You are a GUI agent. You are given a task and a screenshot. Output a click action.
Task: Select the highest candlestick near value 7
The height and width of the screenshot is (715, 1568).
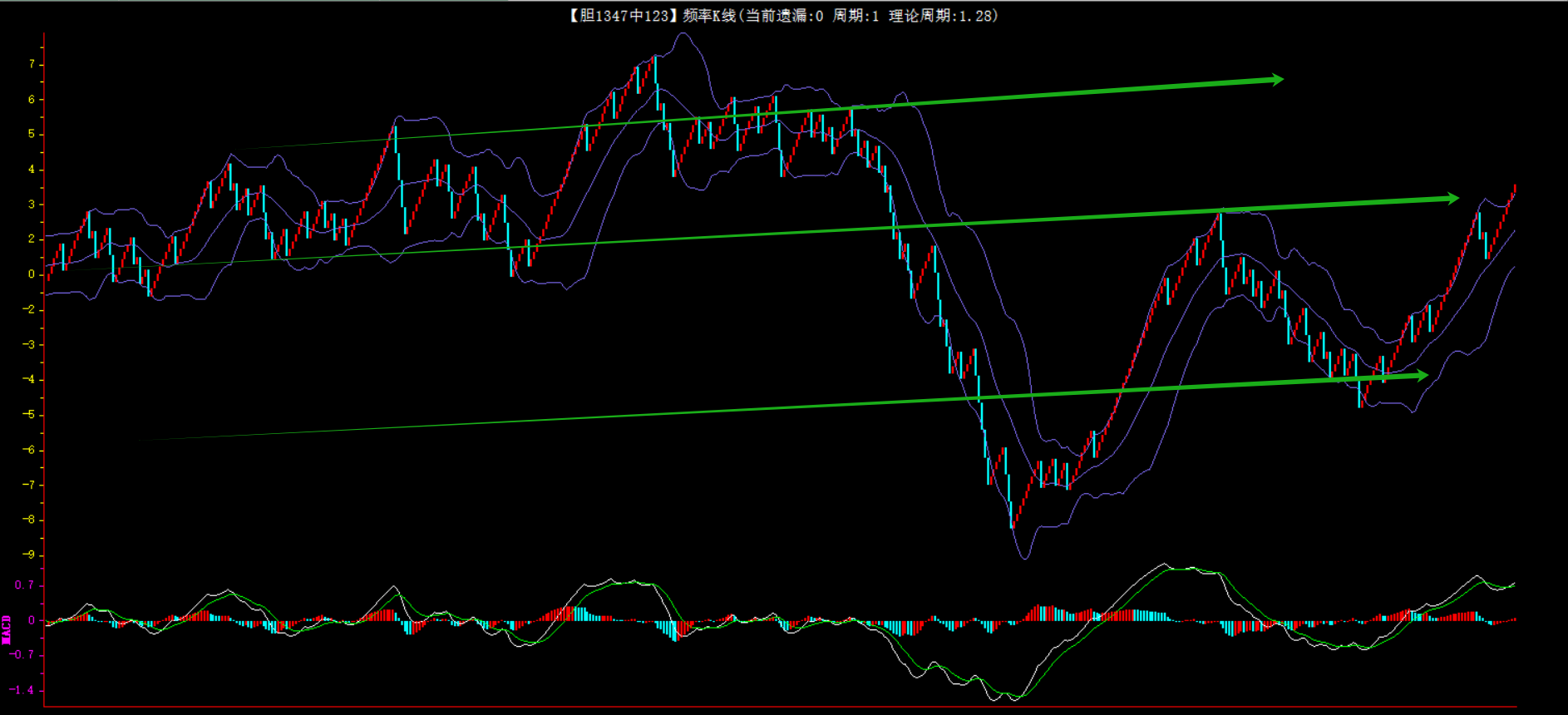coord(655,70)
